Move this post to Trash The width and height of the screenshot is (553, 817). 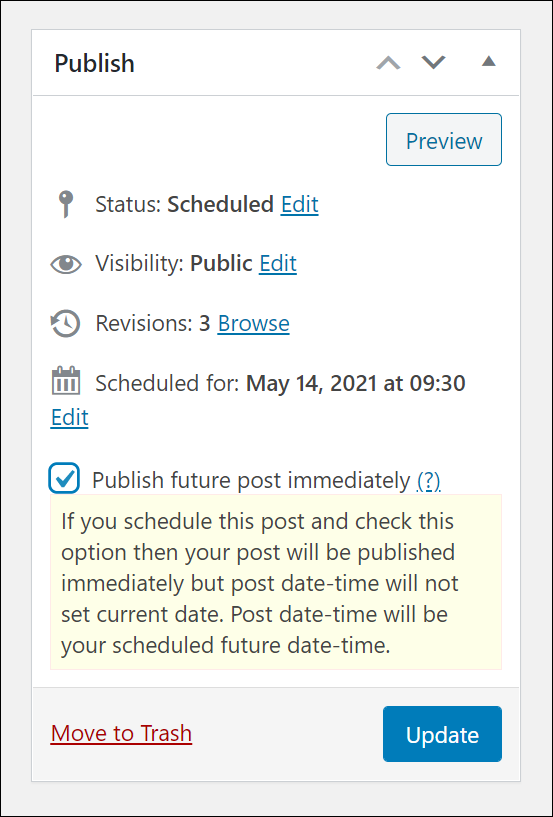click(121, 734)
